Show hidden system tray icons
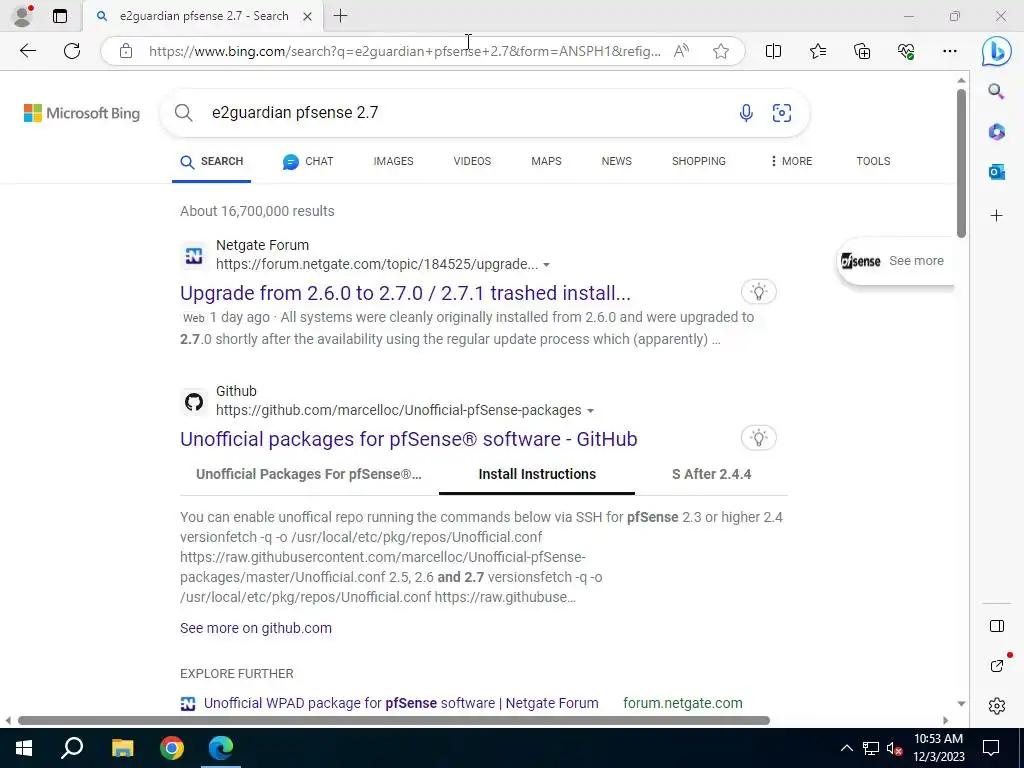 point(846,748)
